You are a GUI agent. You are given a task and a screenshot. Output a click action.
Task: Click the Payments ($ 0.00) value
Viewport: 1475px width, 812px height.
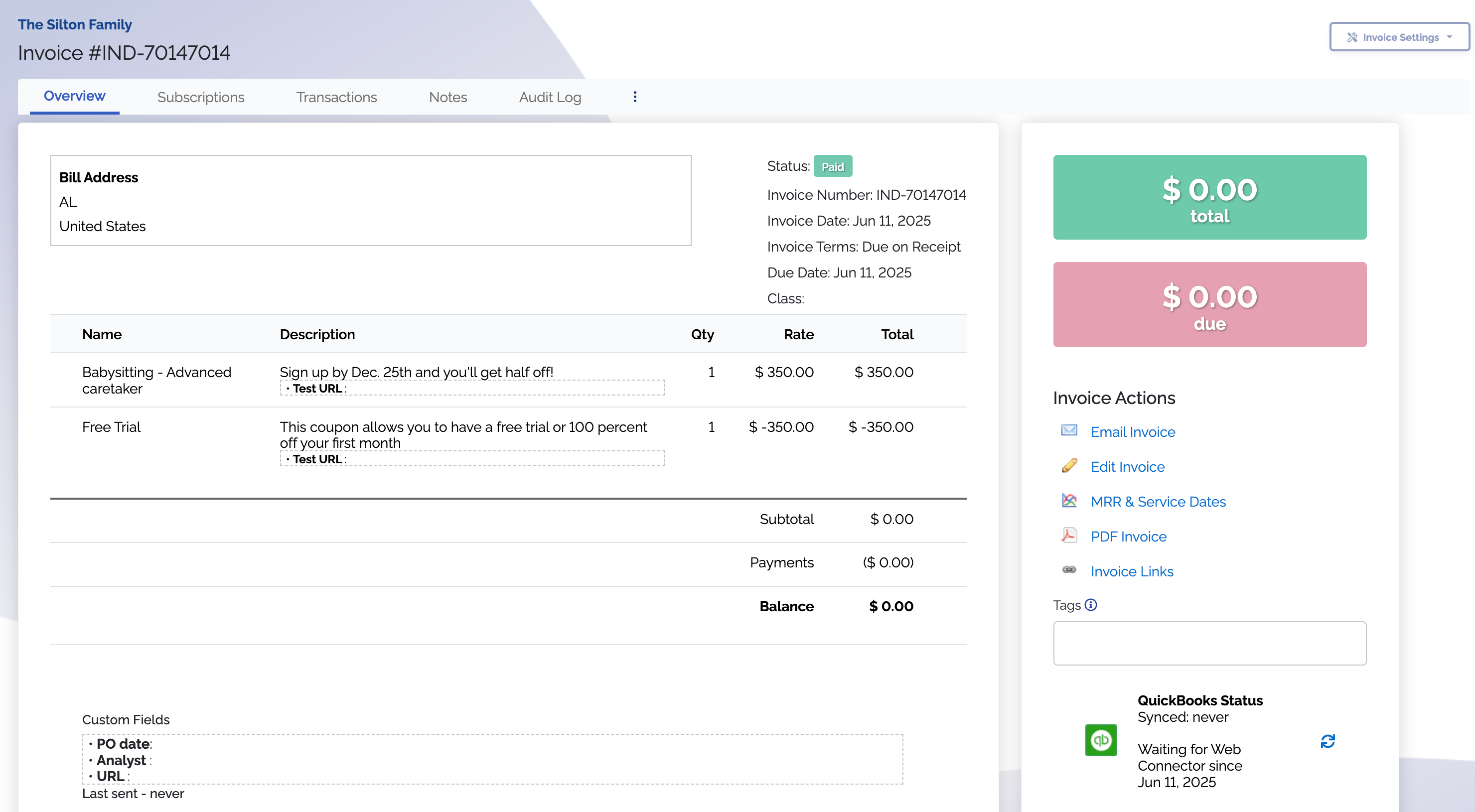tap(888, 562)
